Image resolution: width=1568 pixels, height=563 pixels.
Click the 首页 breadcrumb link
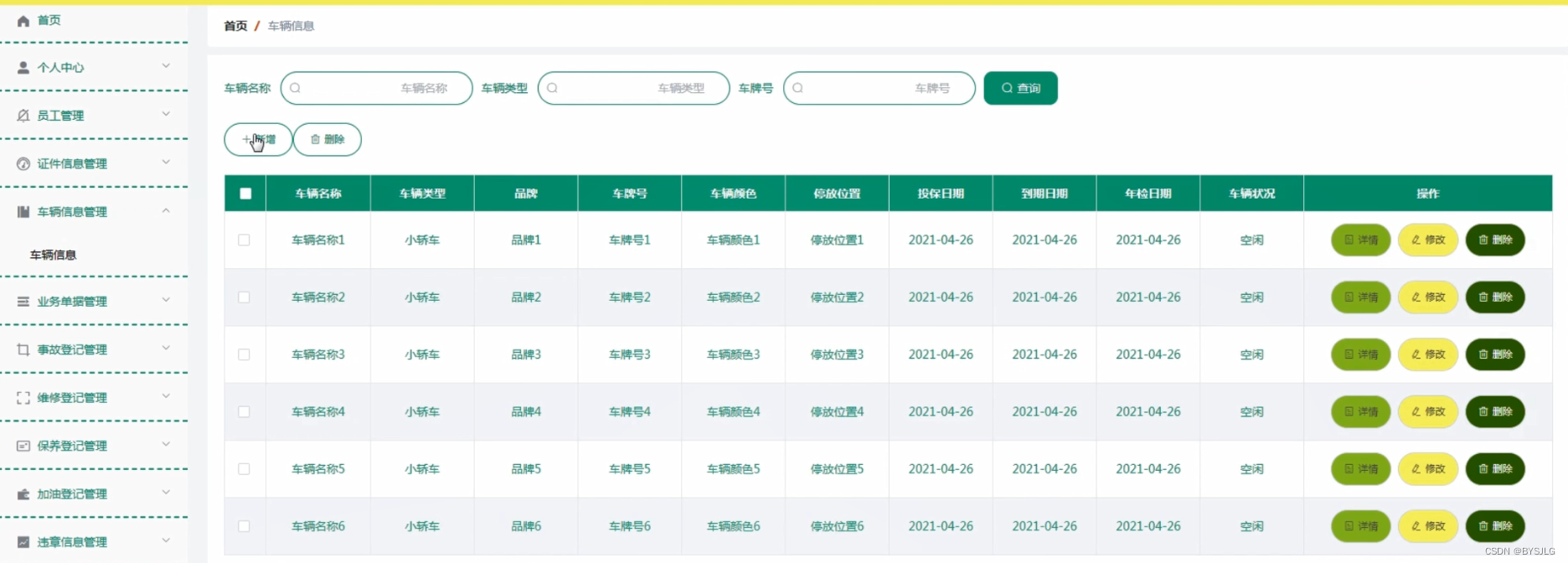[x=235, y=26]
